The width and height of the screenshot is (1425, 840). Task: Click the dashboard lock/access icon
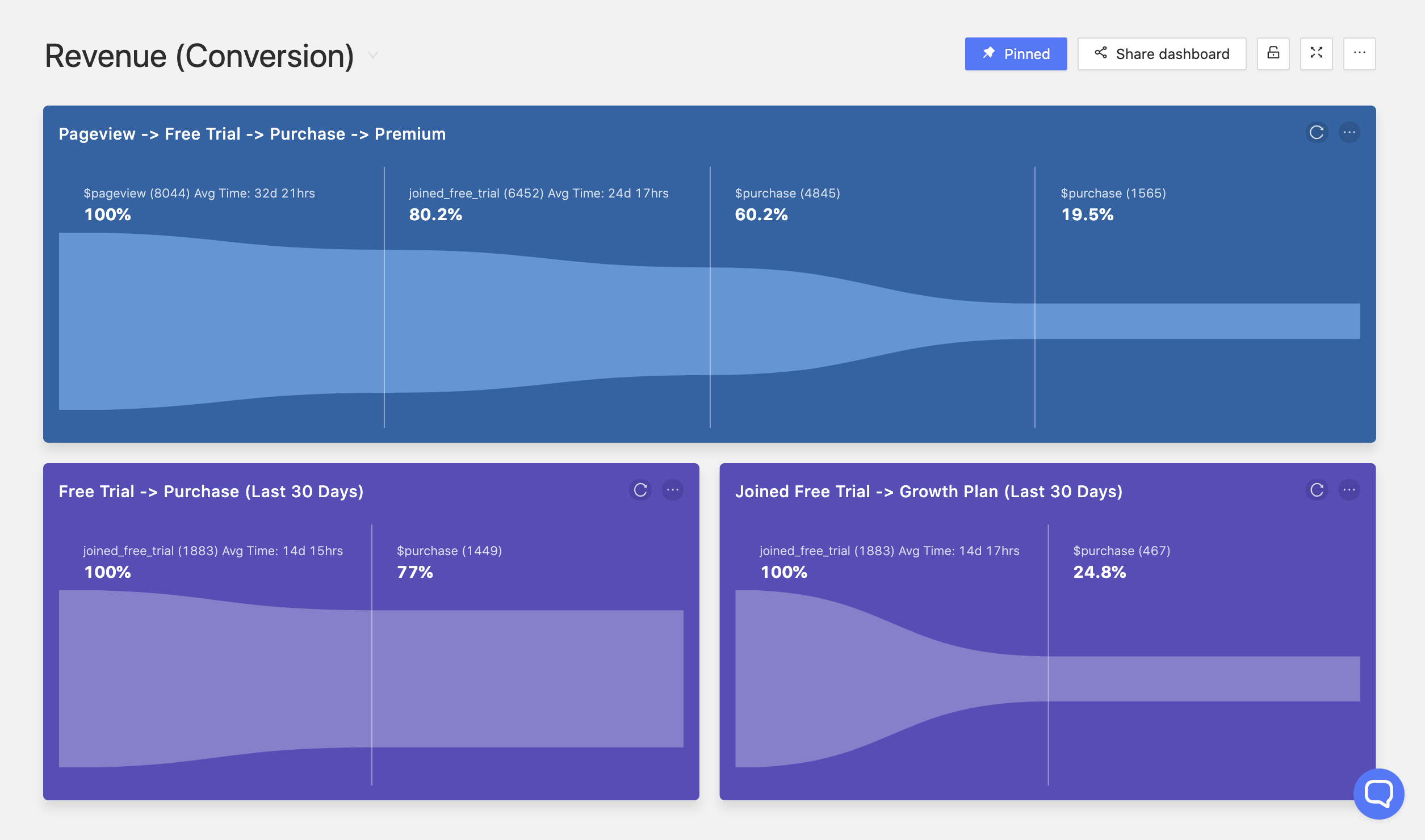pos(1273,53)
